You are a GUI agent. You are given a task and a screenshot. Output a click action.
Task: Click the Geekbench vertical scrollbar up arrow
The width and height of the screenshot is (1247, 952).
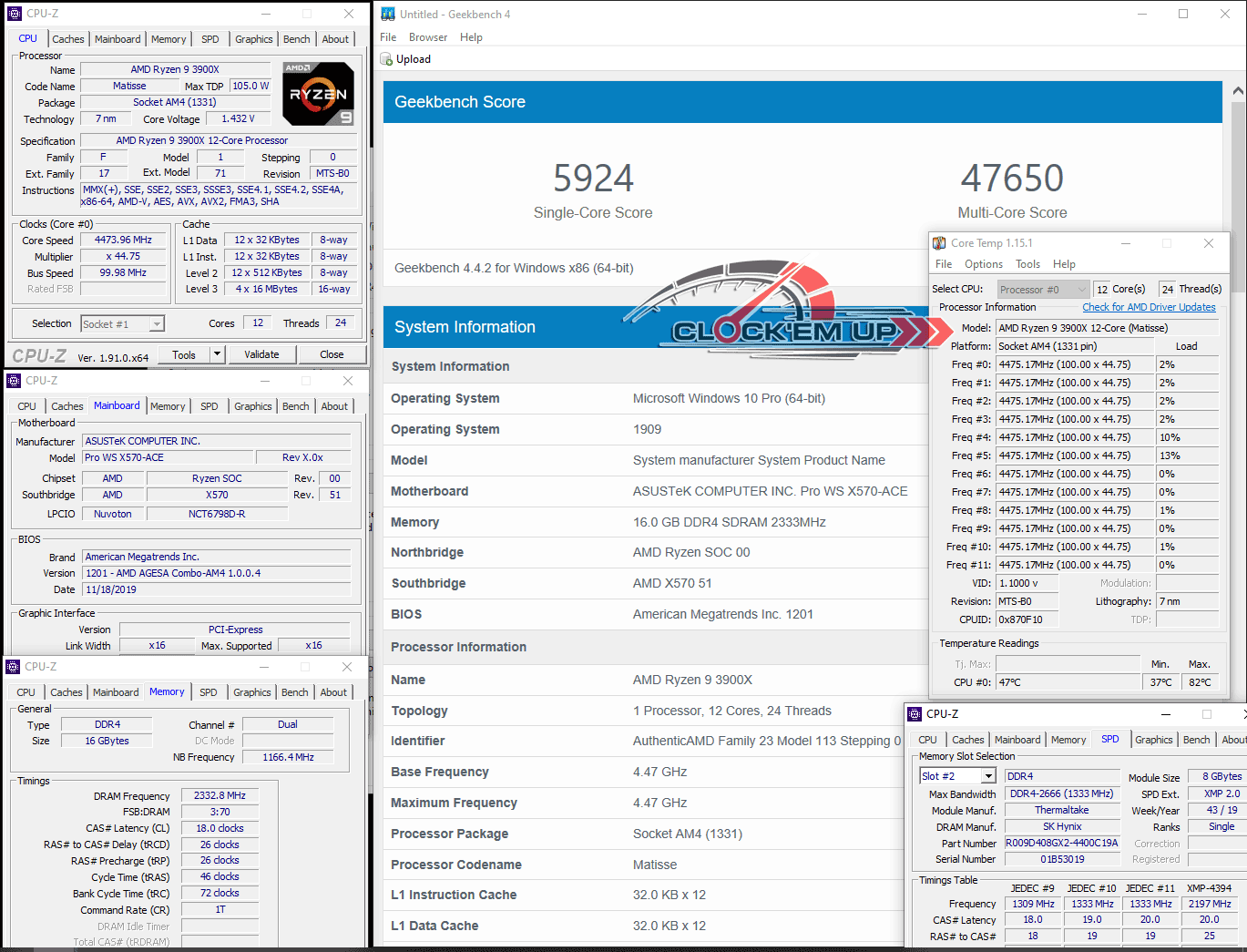pyautogui.click(x=1238, y=92)
